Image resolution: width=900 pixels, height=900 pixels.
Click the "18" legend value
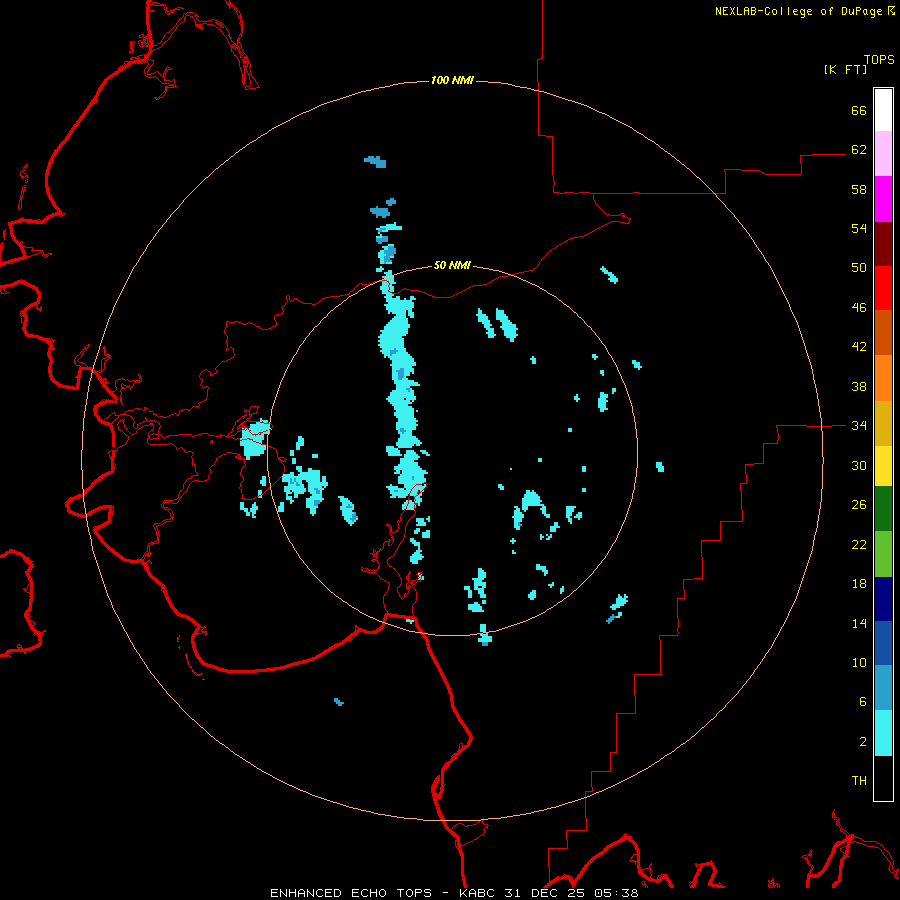click(859, 584)
